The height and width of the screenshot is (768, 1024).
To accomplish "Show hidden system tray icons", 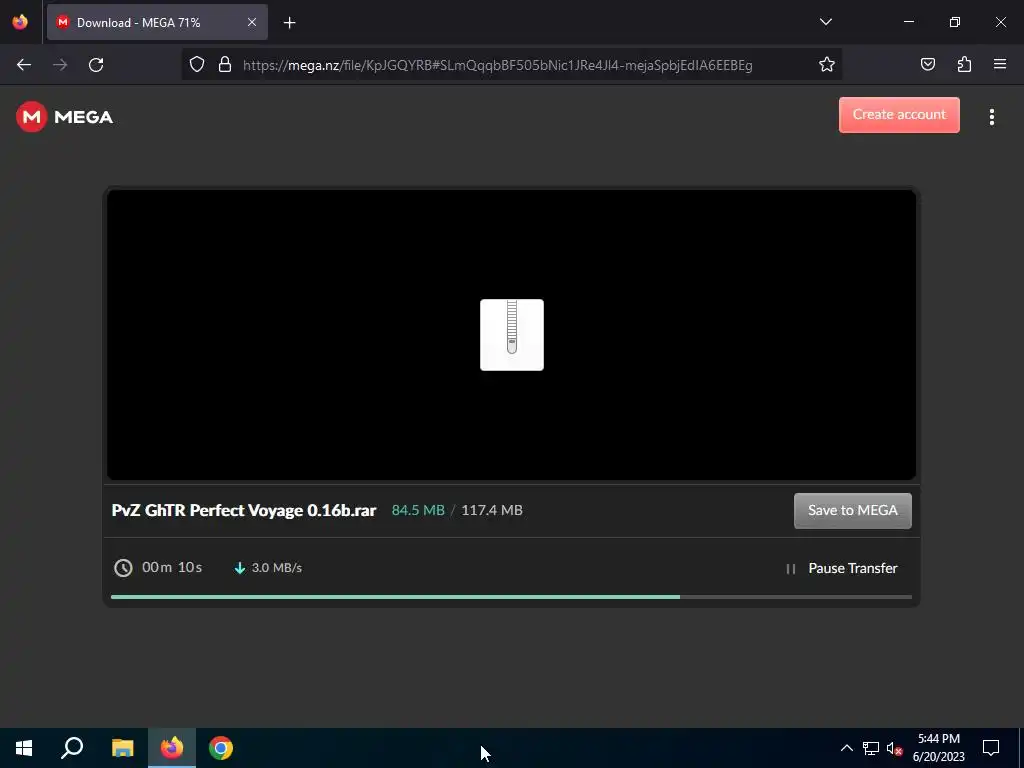I will [x=846, y=748].
